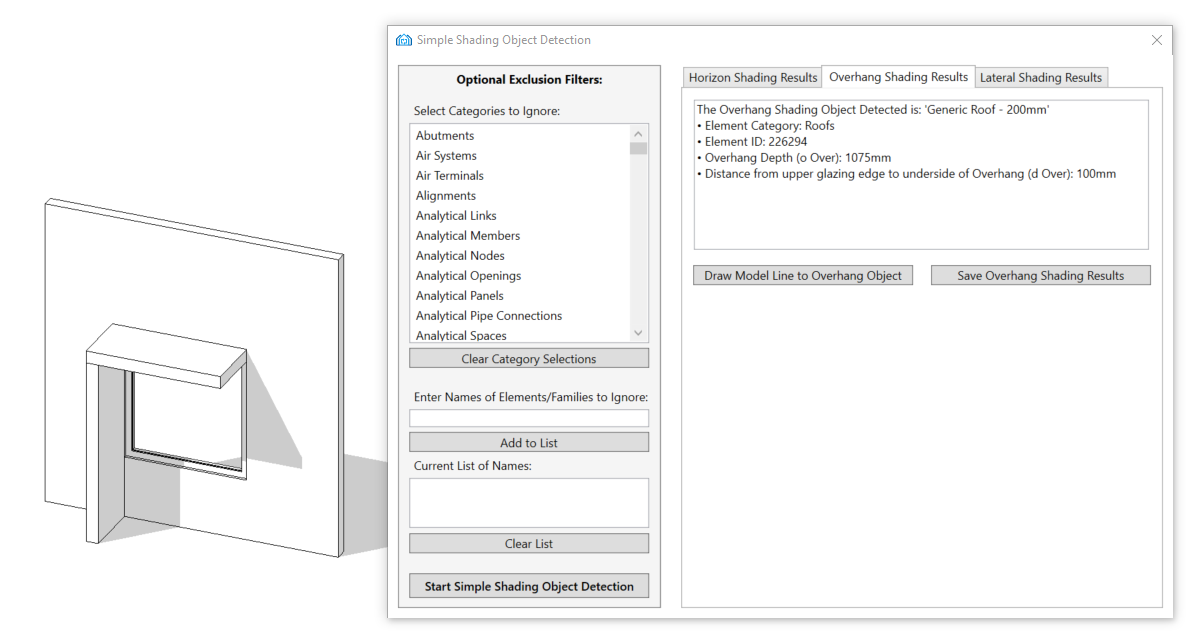Open the Lateral Shading Results tab
The image size is (1196, 640).
(1040, 78)
